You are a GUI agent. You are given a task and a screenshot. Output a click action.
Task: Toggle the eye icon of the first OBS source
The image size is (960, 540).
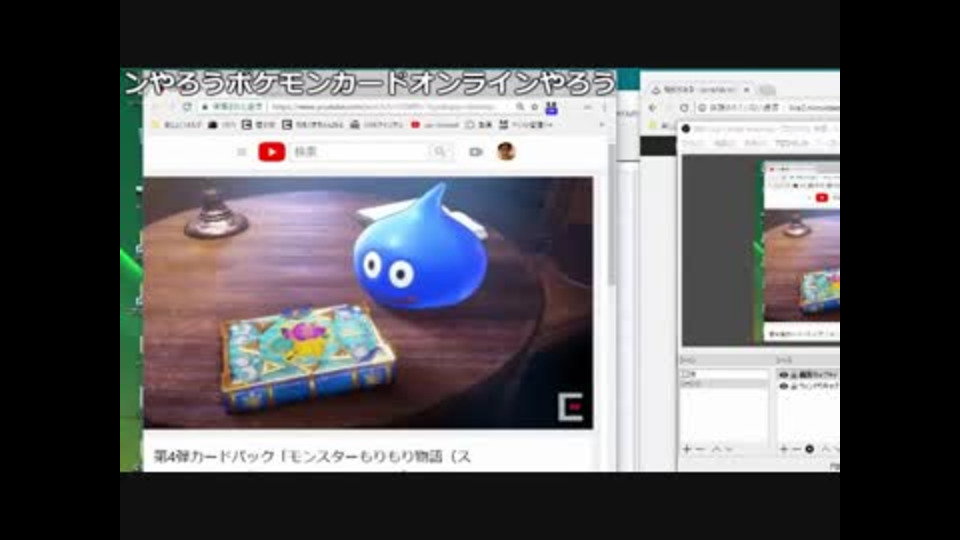[783, 375]
